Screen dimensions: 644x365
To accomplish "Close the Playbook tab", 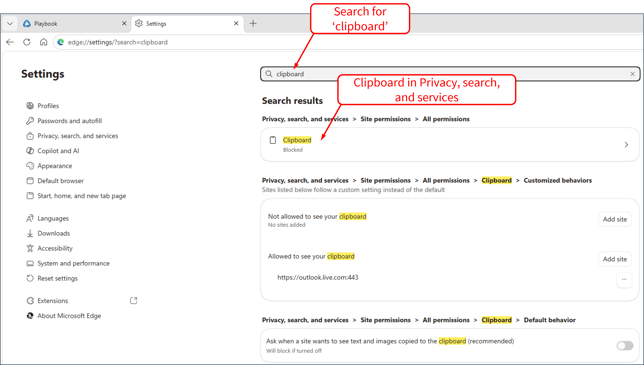I will pyautogui.click(x=124, y=24).
